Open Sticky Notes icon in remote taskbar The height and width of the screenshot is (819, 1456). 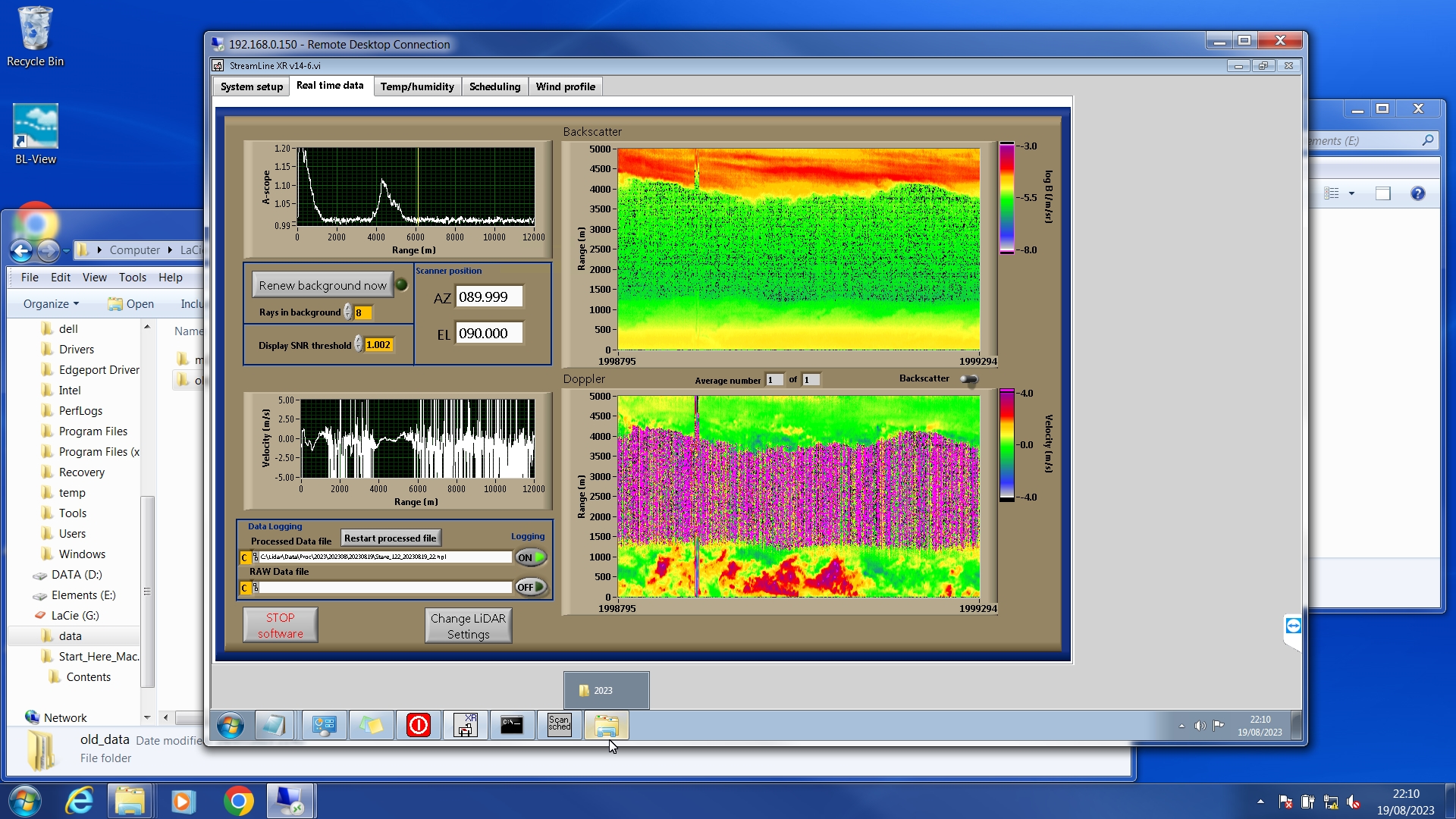point(371,726)
